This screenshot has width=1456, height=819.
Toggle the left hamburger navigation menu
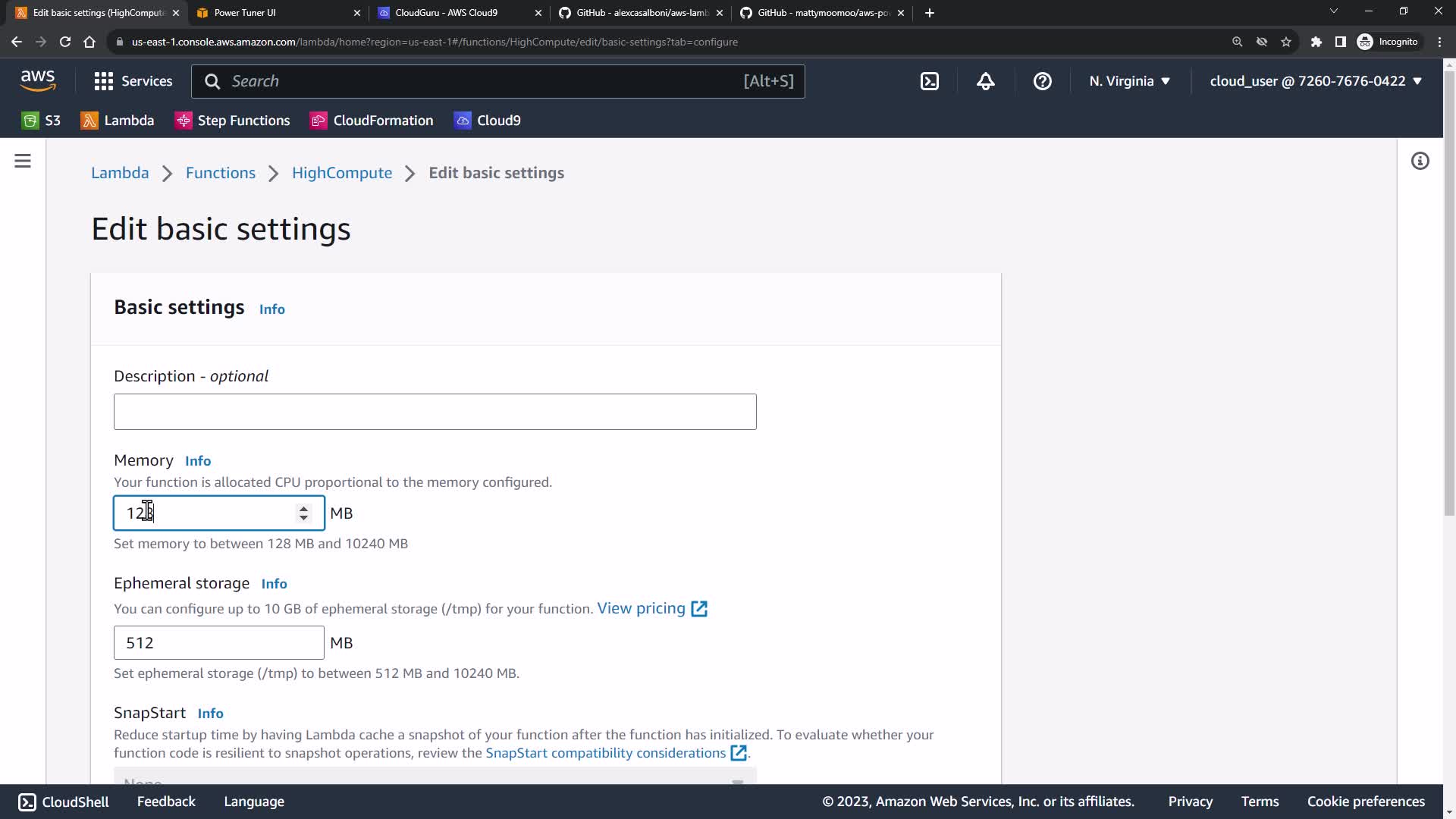click(x=23, y=161)
